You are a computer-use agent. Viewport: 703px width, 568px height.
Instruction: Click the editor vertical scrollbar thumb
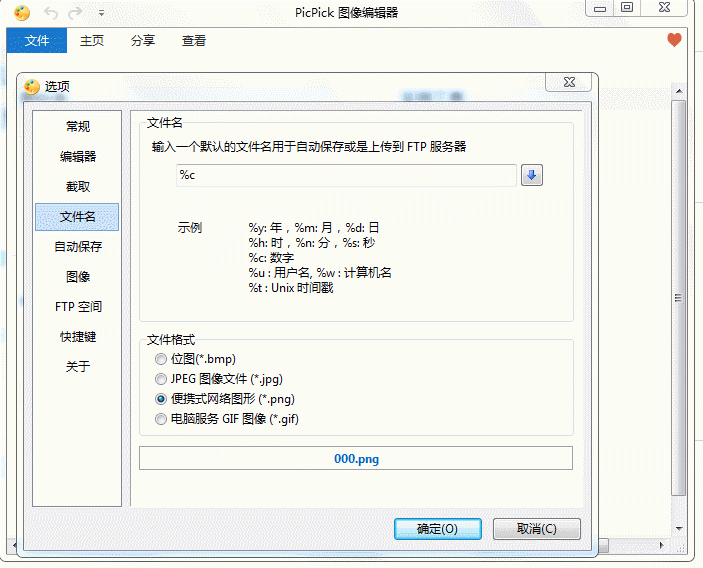tap(679, 298)
